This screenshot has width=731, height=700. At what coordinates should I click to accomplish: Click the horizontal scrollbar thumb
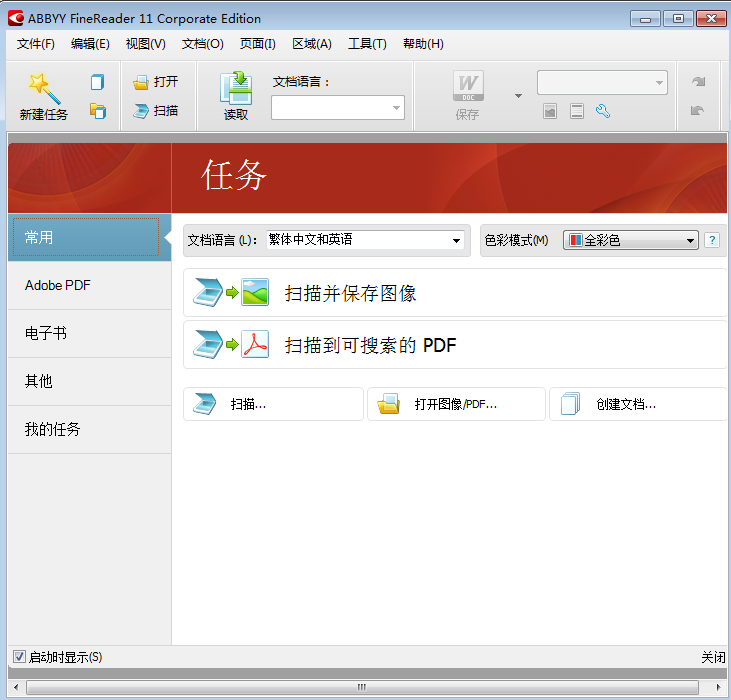361,688
